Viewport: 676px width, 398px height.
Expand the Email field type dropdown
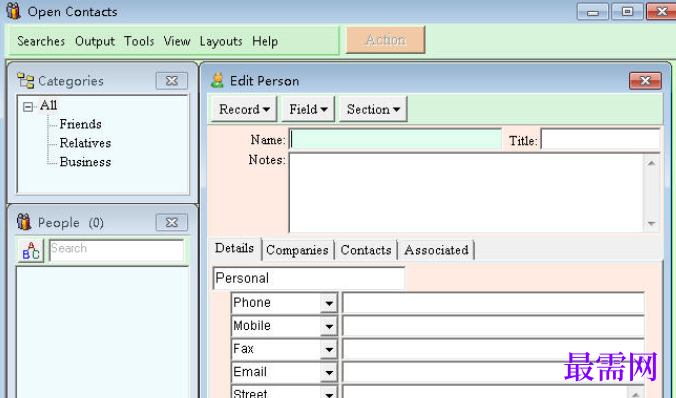(x=329, y=372)
